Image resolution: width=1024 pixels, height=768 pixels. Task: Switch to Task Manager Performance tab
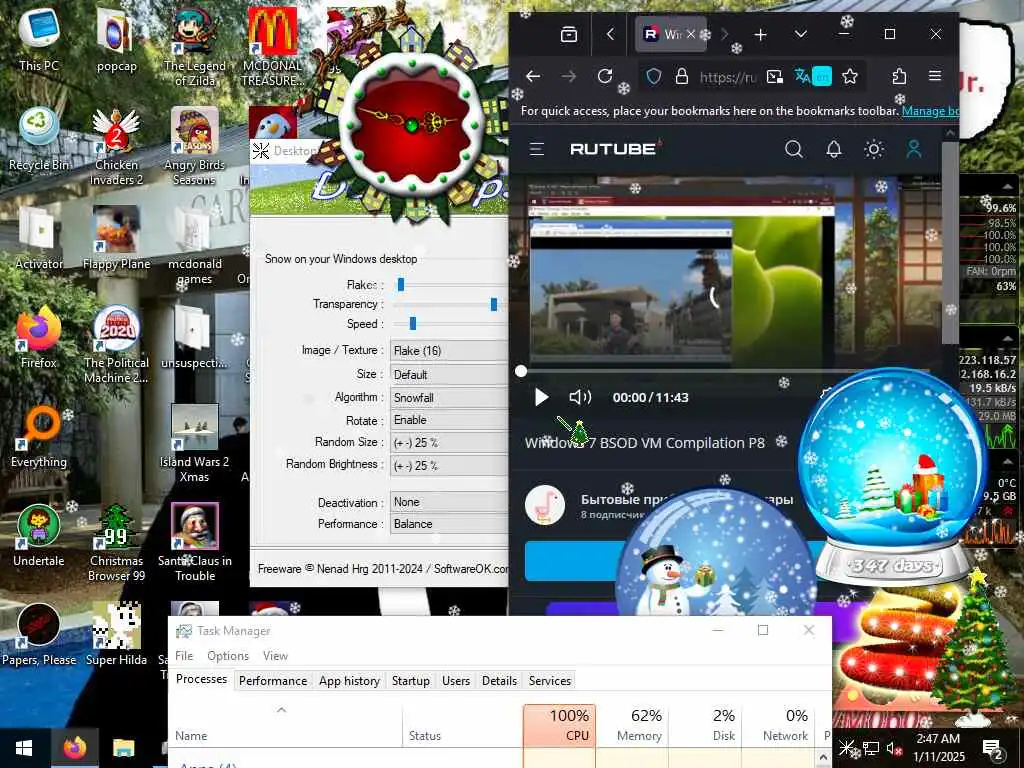click(273, 680)
